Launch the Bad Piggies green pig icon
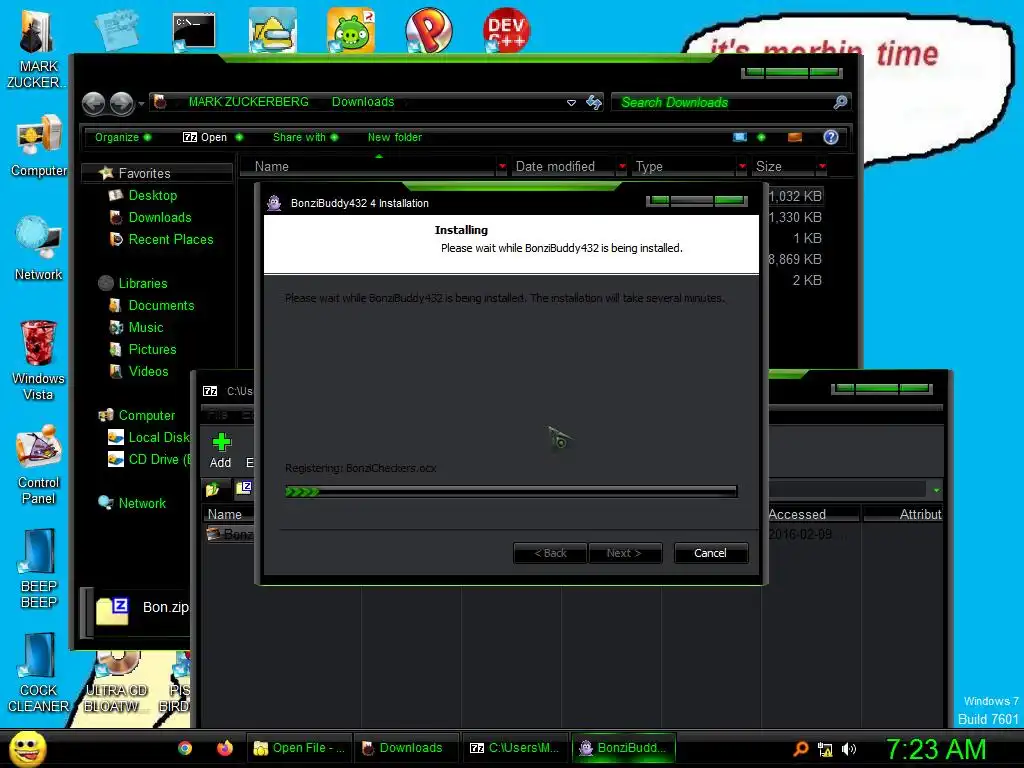The height and width of the screenshot is (768, 1024). click(351, 30)
